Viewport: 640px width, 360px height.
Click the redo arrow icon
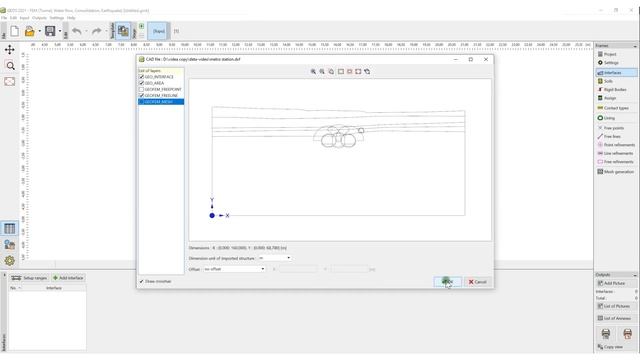[x=96, y=31]
